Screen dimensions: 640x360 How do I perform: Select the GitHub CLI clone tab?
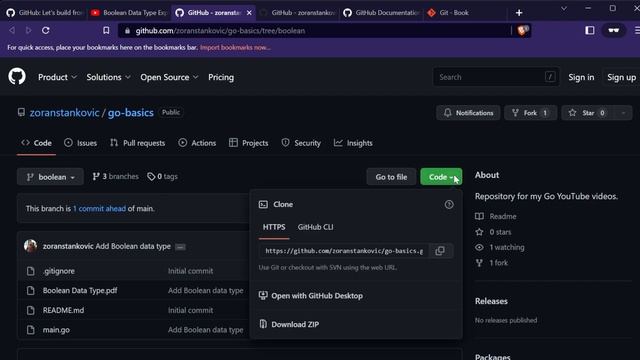315,227
